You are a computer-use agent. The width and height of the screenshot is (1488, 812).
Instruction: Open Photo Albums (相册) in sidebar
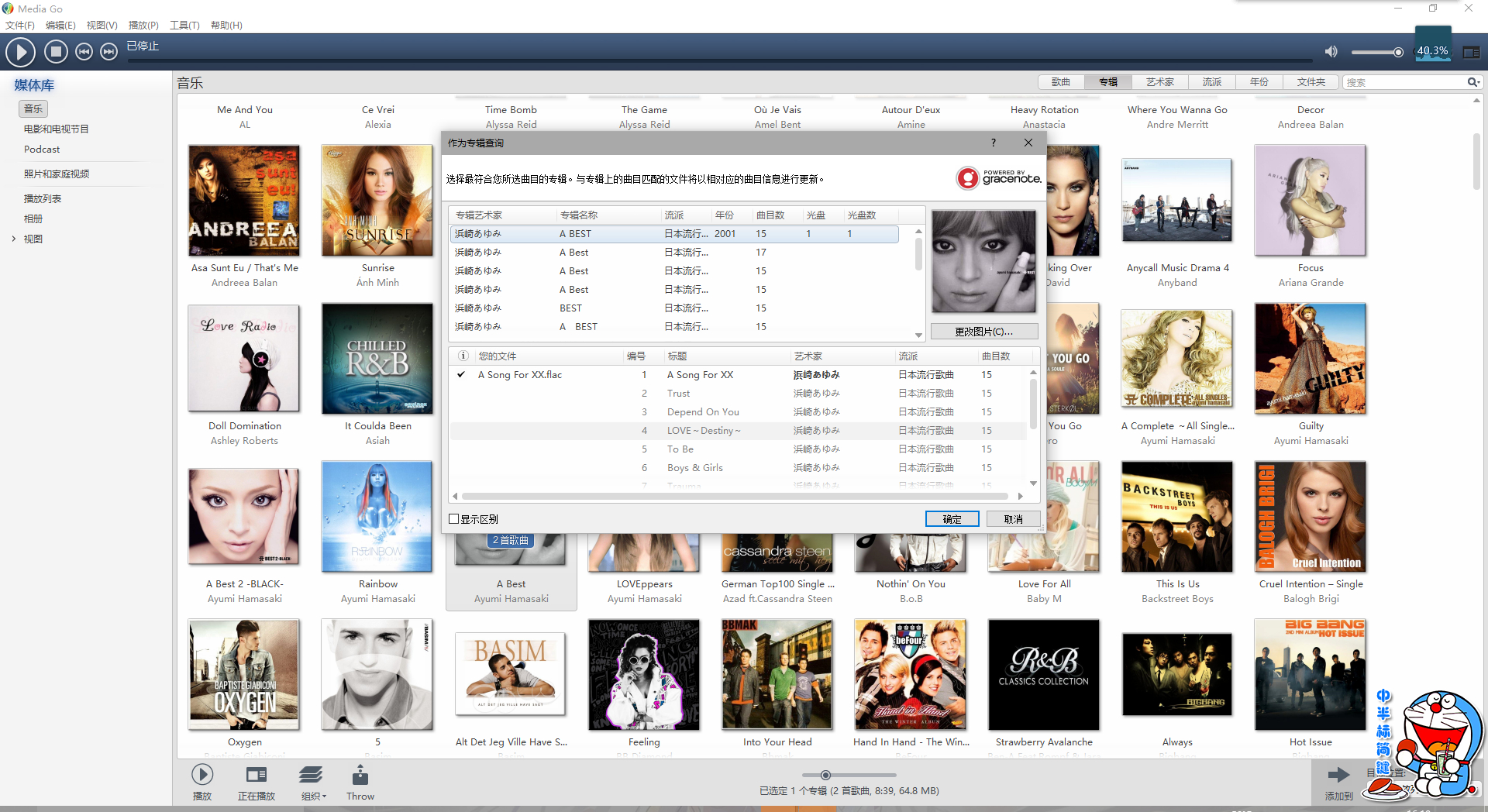pos(33,219)
